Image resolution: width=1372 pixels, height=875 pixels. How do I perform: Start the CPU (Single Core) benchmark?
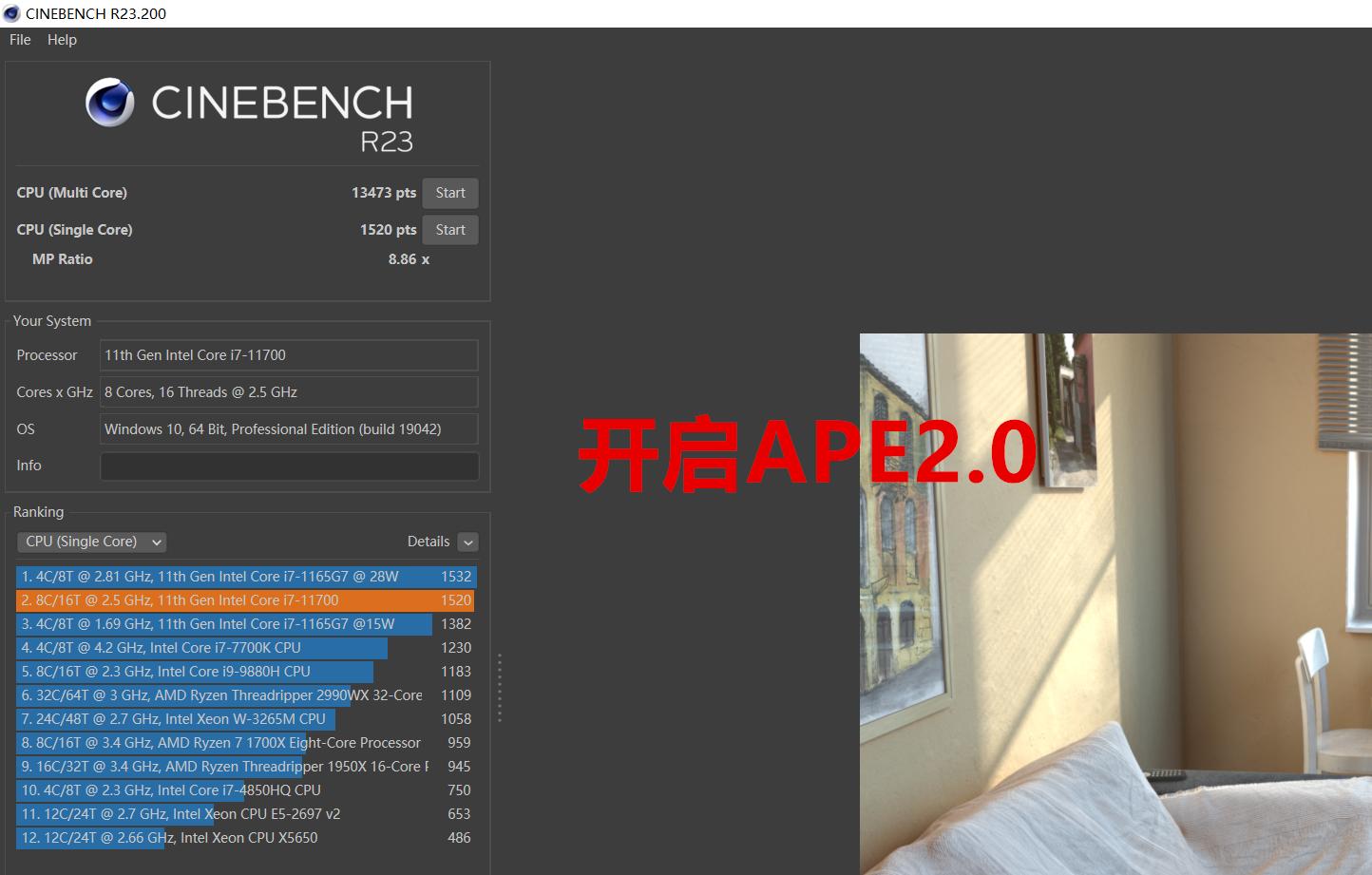click(449, 229)
